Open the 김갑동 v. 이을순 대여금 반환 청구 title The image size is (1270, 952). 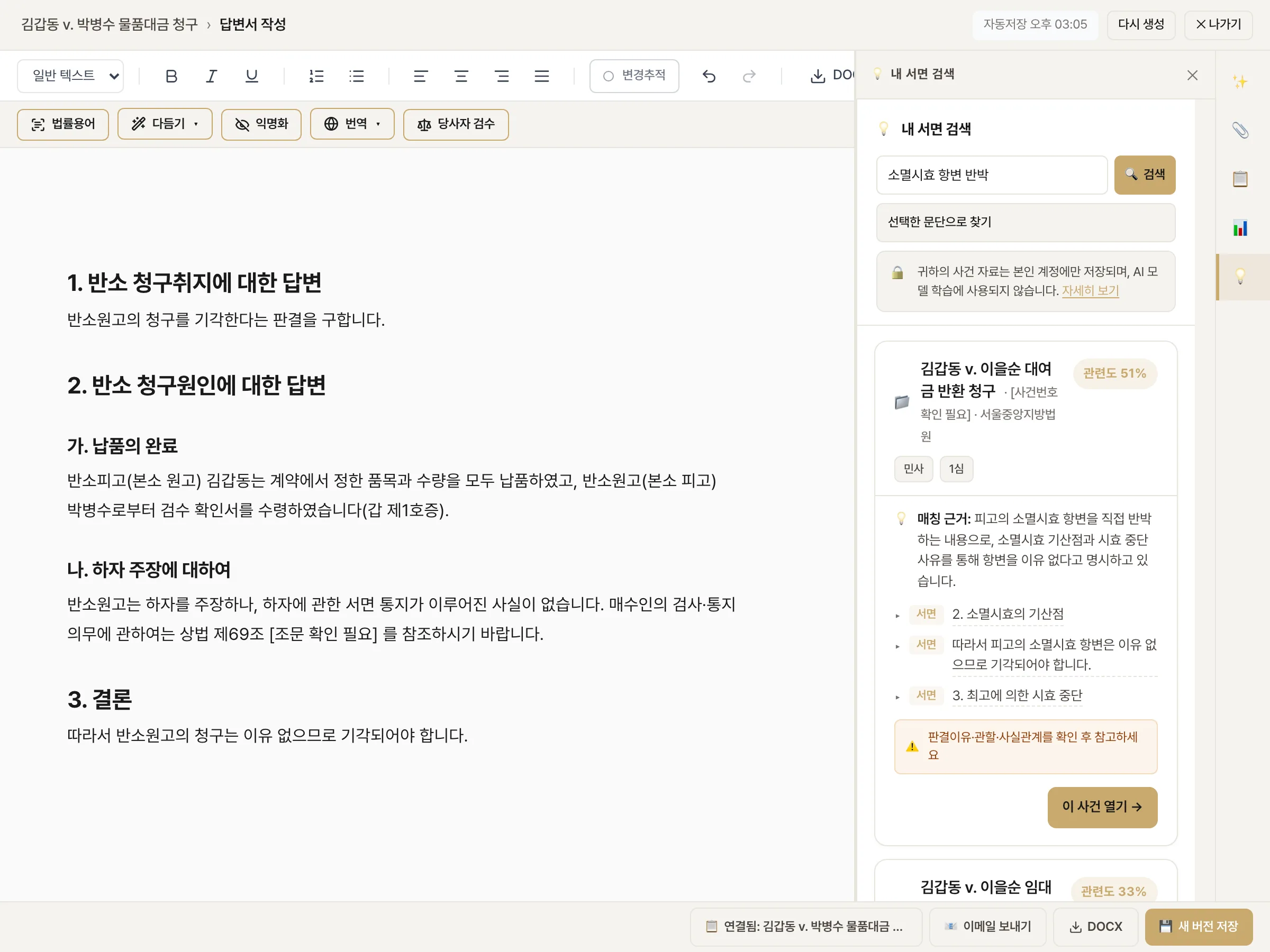tap(985, 380)
